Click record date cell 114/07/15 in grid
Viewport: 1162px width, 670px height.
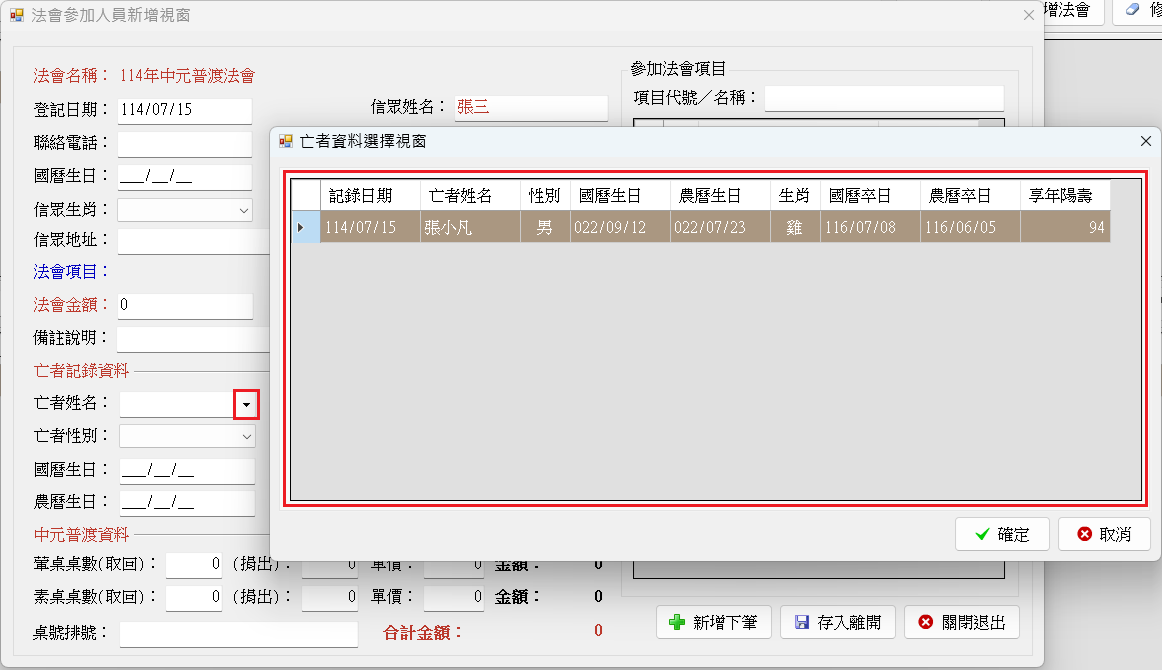tap(370, 227)
